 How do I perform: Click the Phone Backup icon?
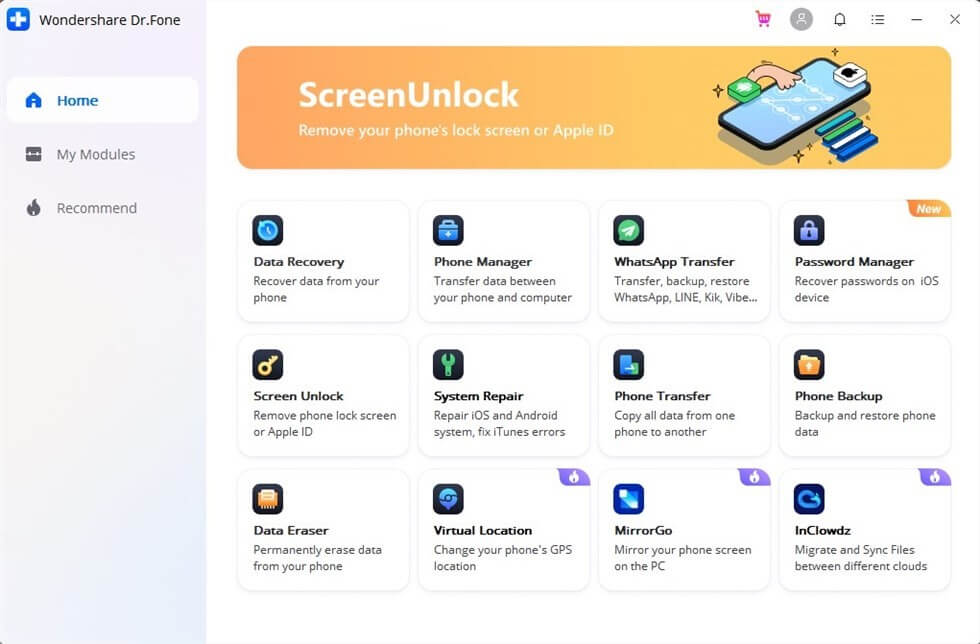coord(809,364)
